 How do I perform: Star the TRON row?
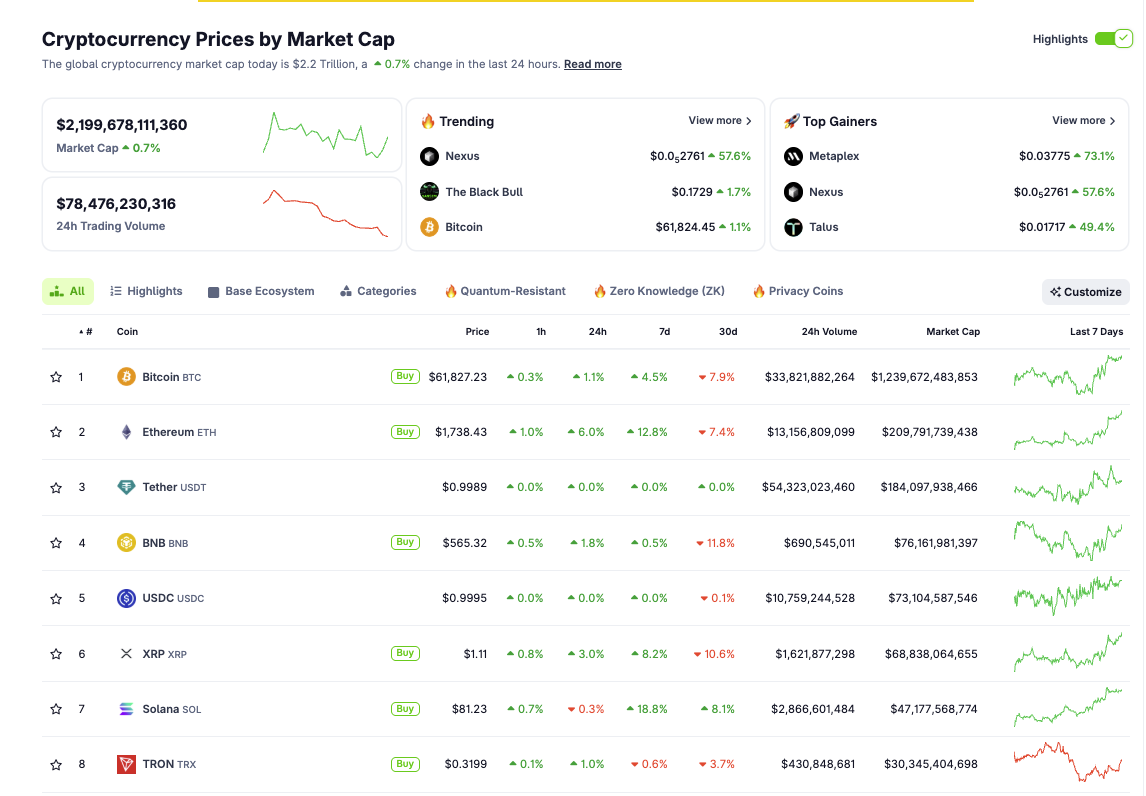tap(56, 765)
